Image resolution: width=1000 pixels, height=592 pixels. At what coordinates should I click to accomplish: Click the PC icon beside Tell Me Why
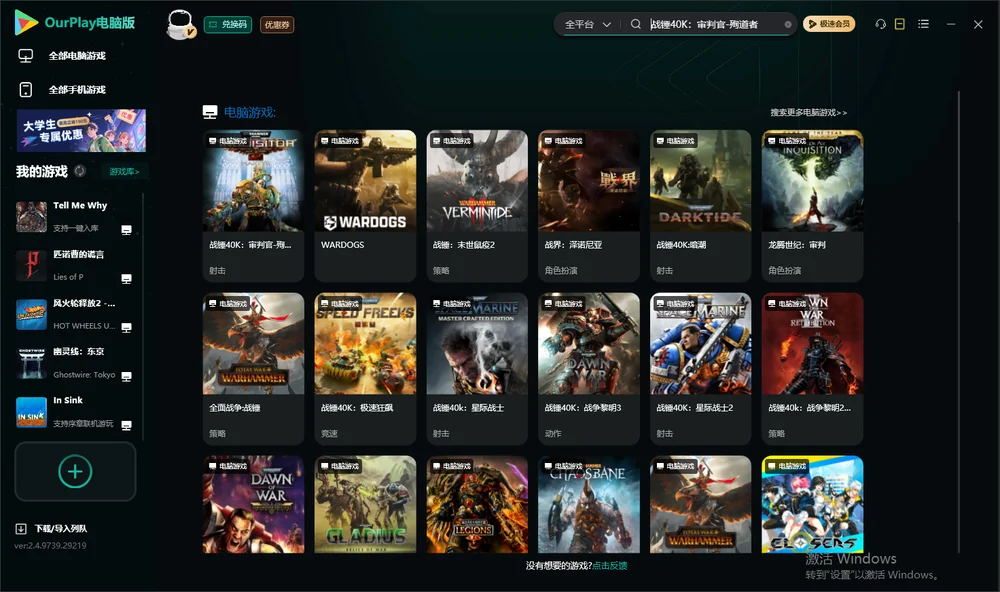pyautogui.click(x=126, y=230)
